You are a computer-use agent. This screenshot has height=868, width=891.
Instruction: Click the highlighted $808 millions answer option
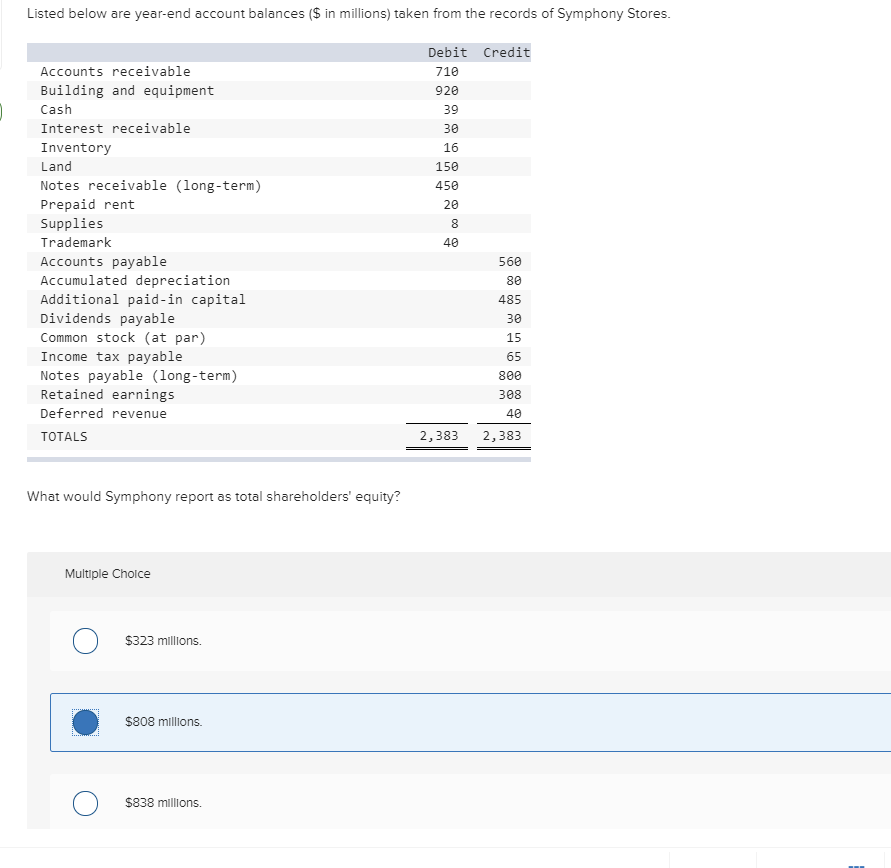(x=300, y=721)
